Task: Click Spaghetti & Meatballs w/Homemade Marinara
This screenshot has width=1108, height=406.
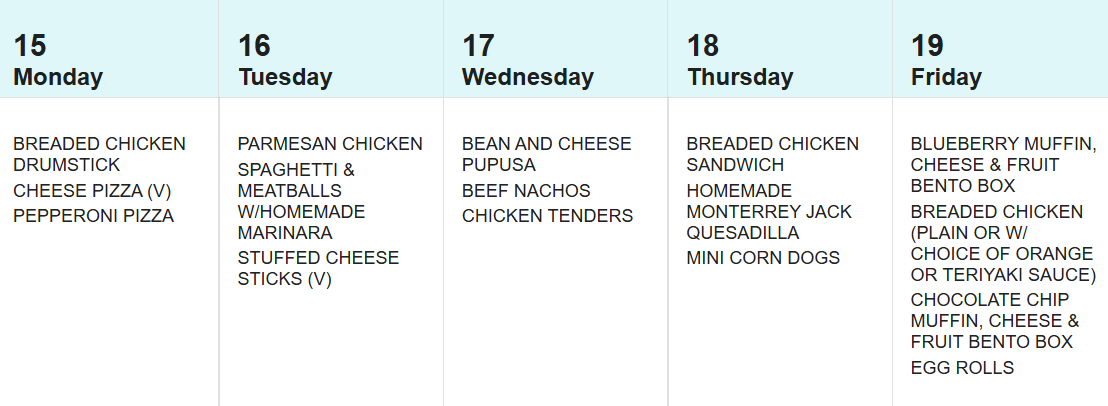Action: (302, 201)
